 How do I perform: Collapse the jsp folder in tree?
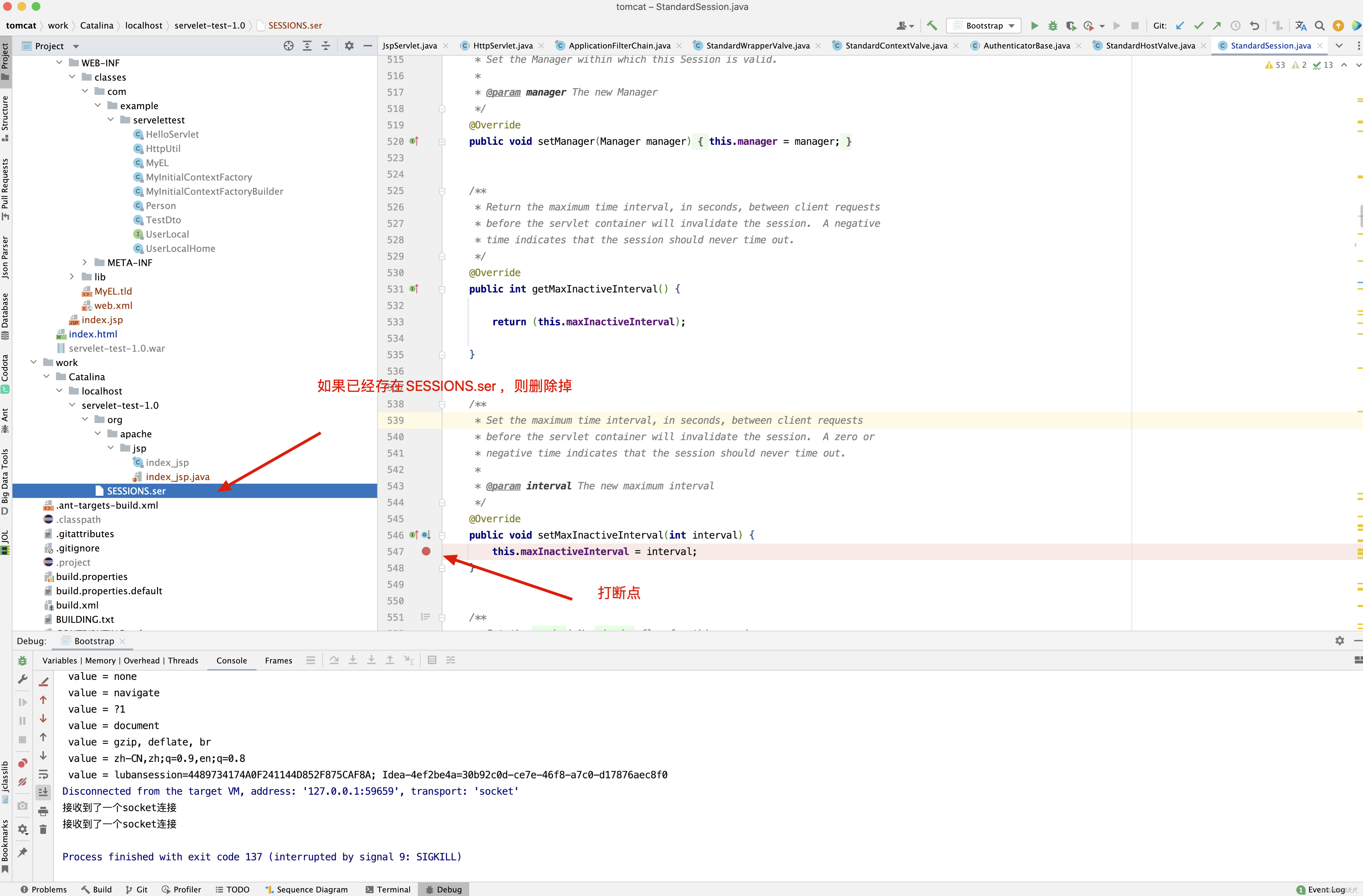111,448
